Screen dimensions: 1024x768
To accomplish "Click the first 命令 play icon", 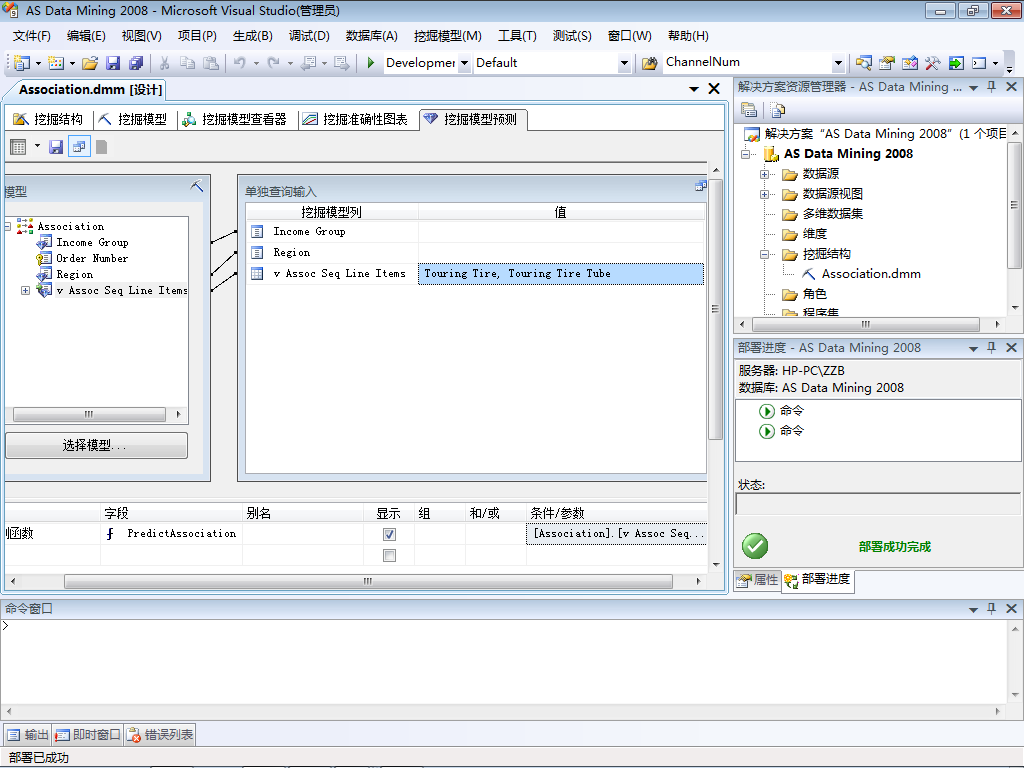I will (x=767, y=411).
